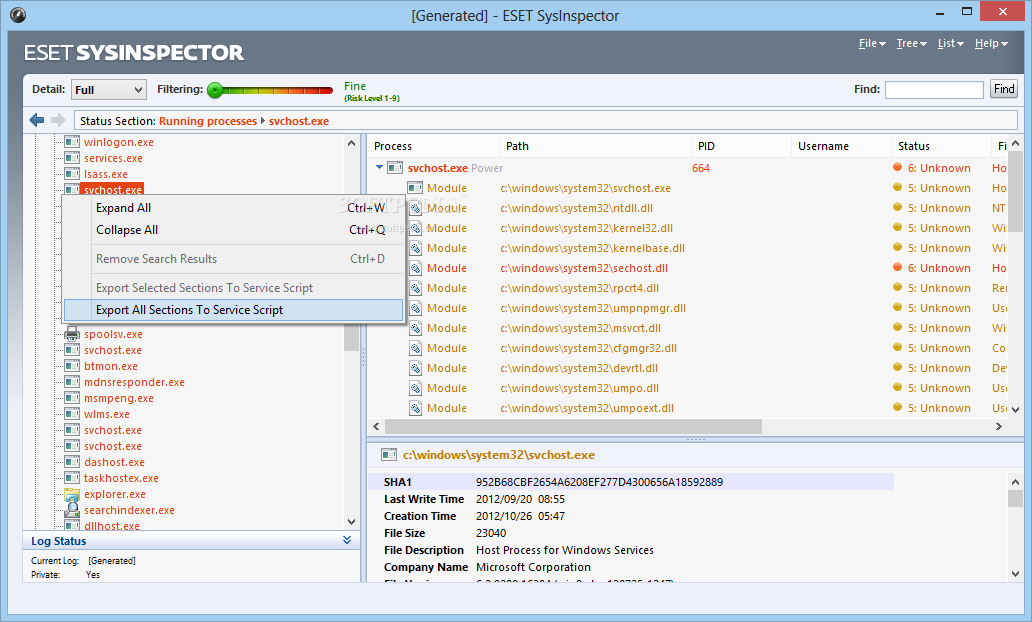Click the dashost.exe process icon
Image resolution: width=1032 pixels, height=622 pixels.
(x=72, y=462)
